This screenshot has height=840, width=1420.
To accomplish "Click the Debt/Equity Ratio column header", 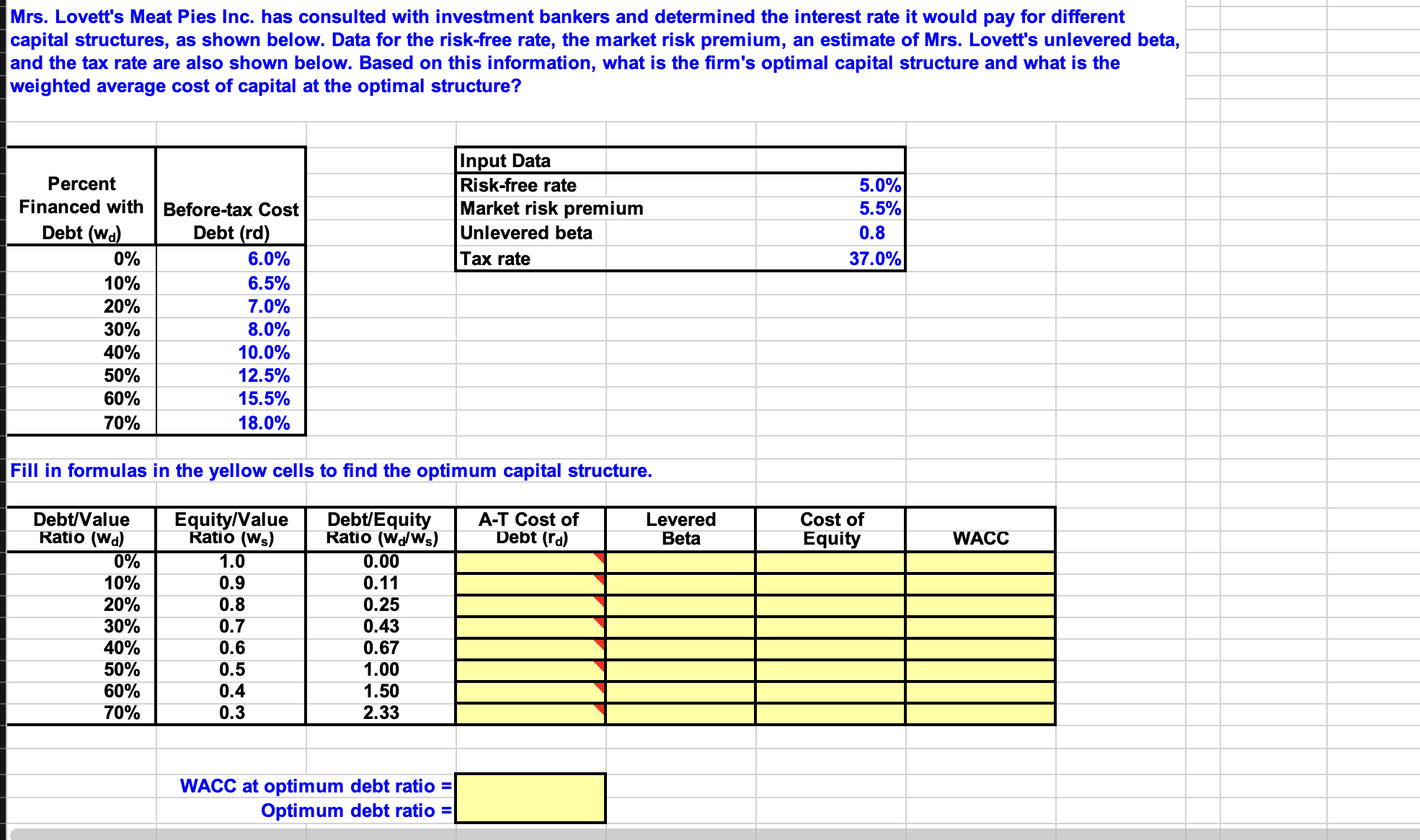I will click(x=381, y=529).
